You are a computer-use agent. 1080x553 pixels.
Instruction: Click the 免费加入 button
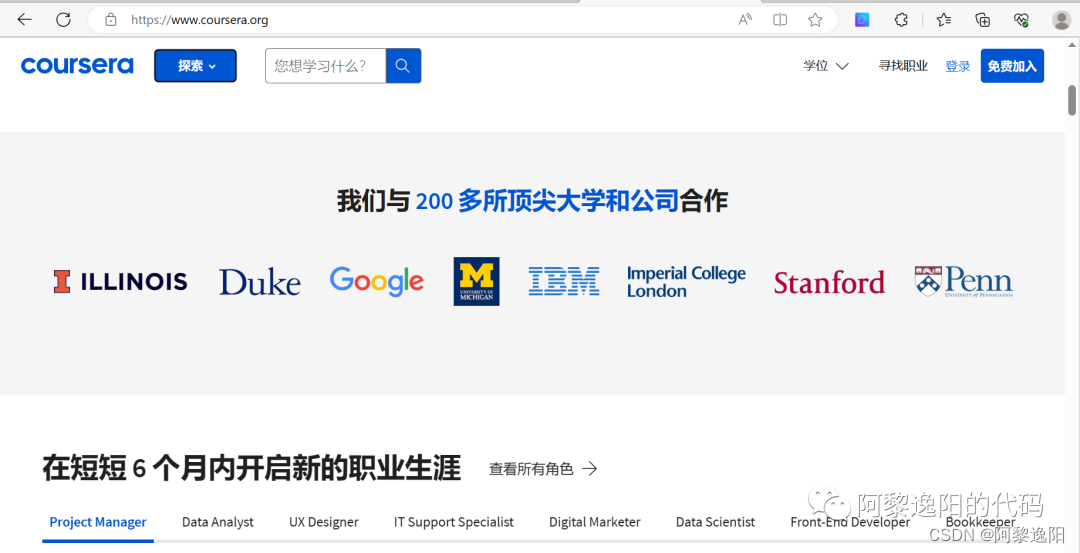pos(1012,66)
